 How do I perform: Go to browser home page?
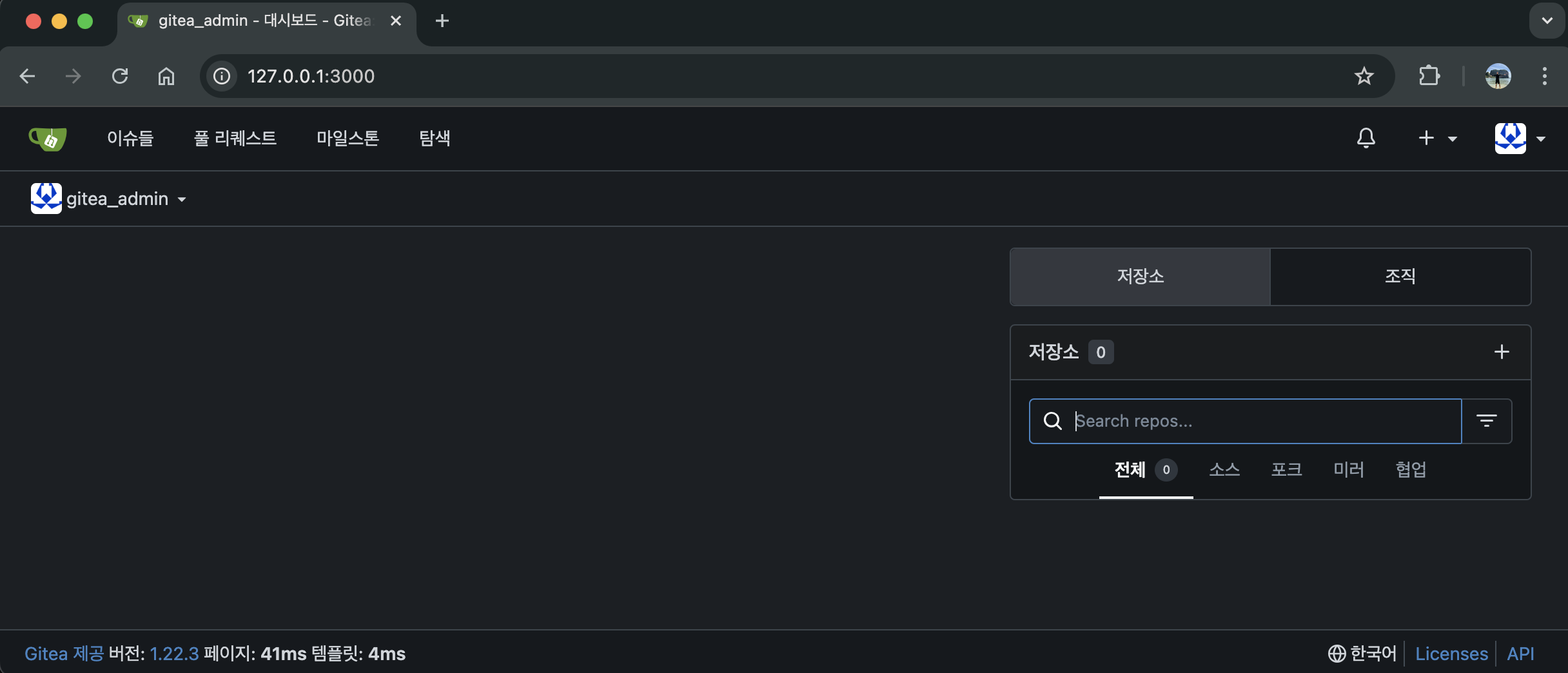pos(166,76)
